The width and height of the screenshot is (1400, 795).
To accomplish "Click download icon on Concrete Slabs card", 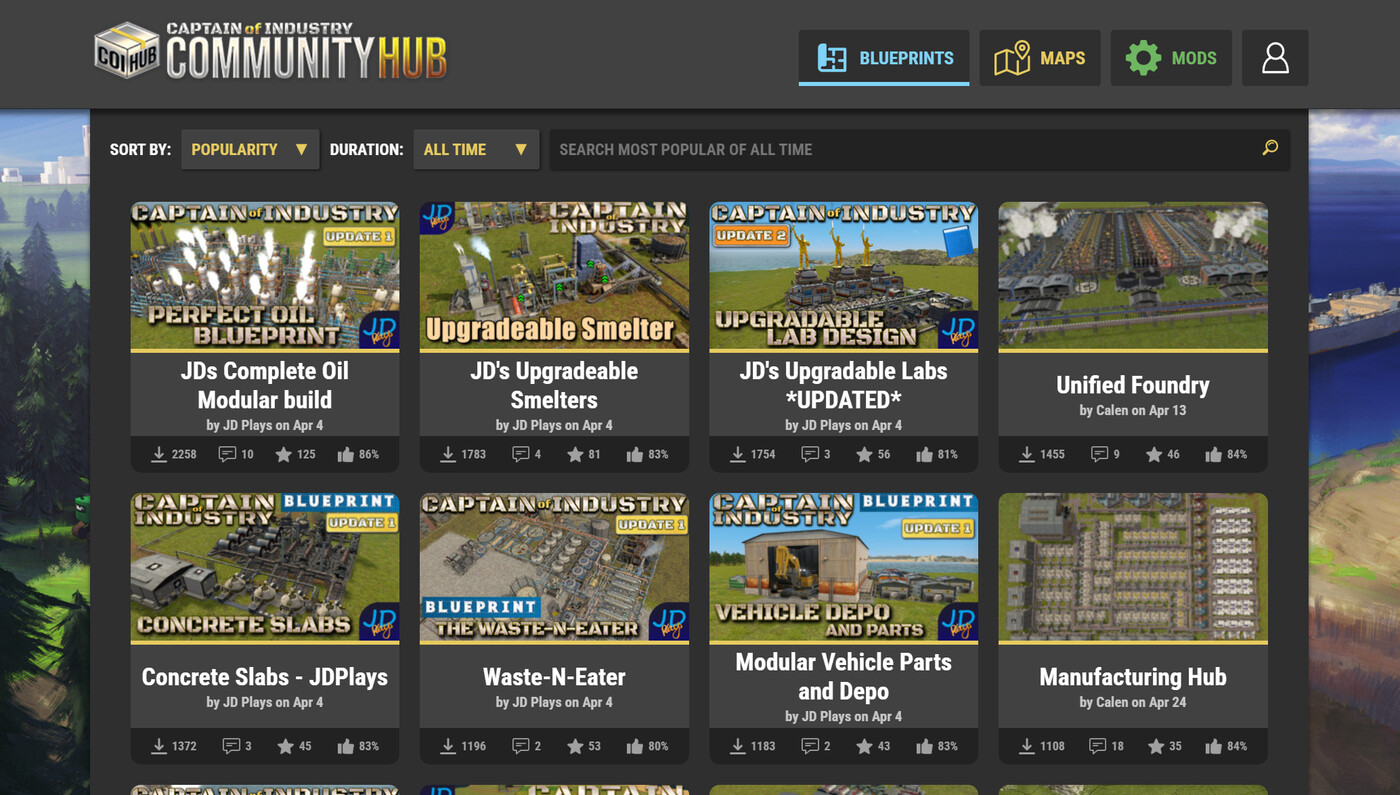I will [159, 746].
